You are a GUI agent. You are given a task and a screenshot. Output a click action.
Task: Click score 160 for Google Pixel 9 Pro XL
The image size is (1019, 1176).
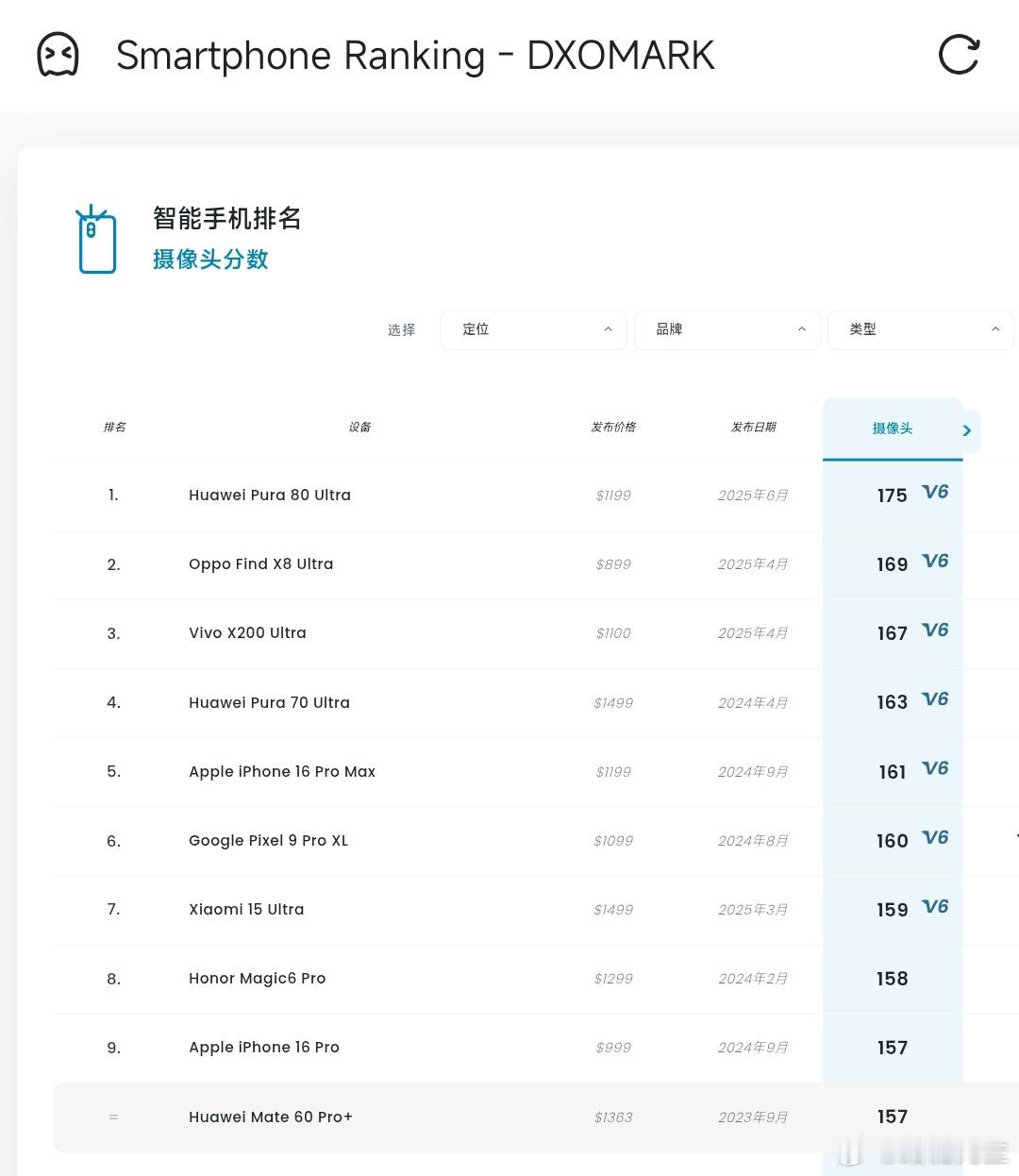[893, 841]
